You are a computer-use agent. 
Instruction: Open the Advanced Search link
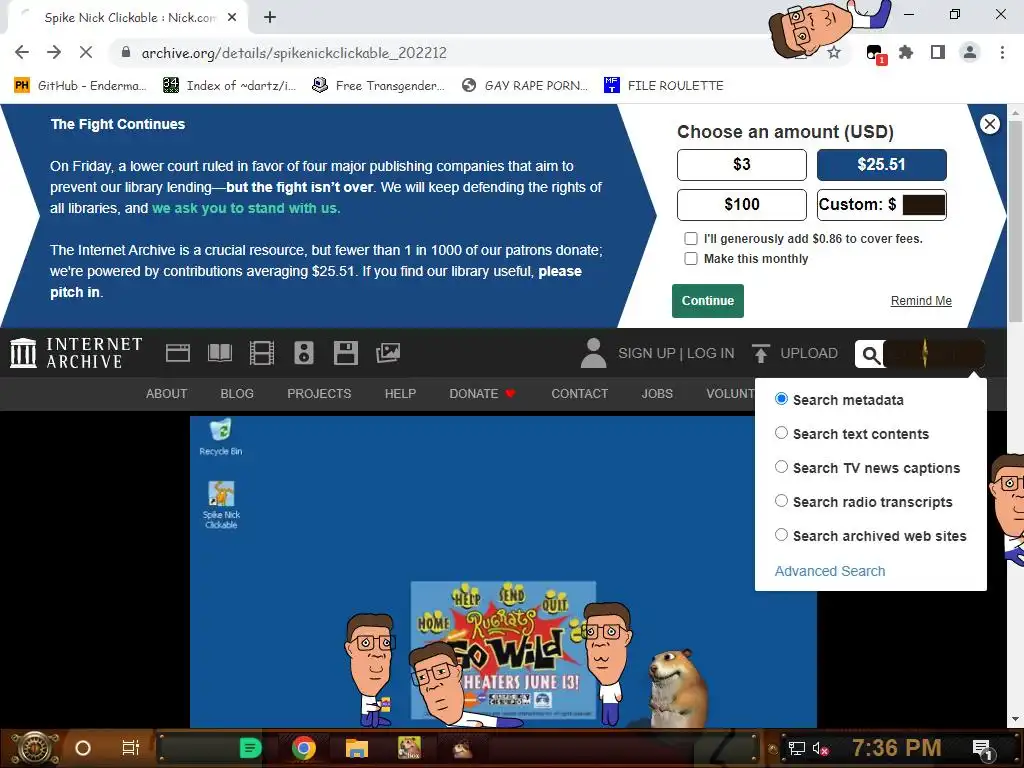click(x=830, y=571)
